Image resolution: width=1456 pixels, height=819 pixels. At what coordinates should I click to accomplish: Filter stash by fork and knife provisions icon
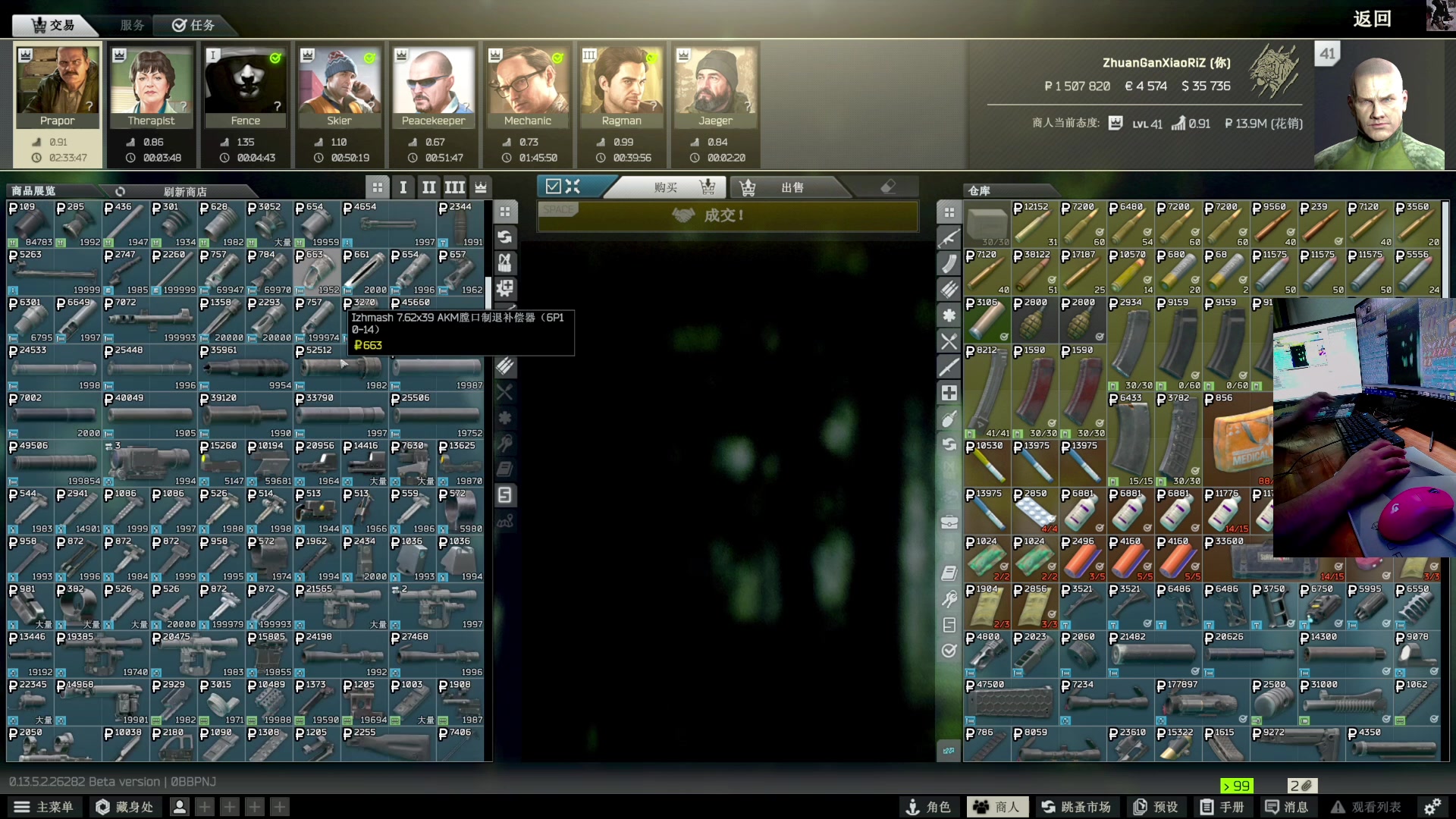949,341
